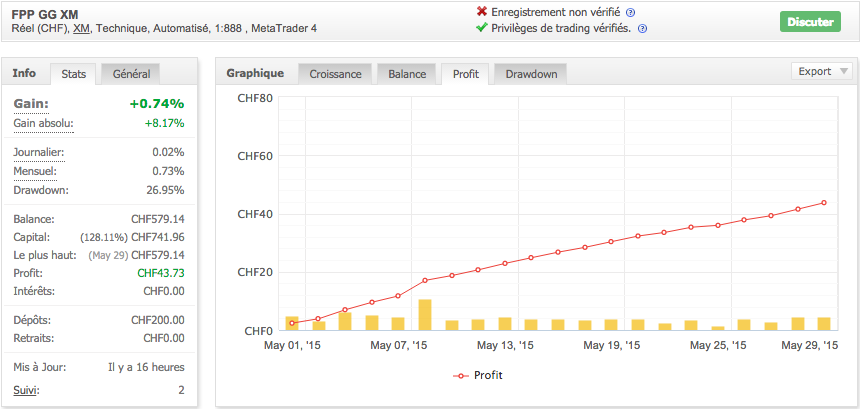Screen dimensions: 860x409
Task: Open the Info tab
Action: tap(25, 73)
